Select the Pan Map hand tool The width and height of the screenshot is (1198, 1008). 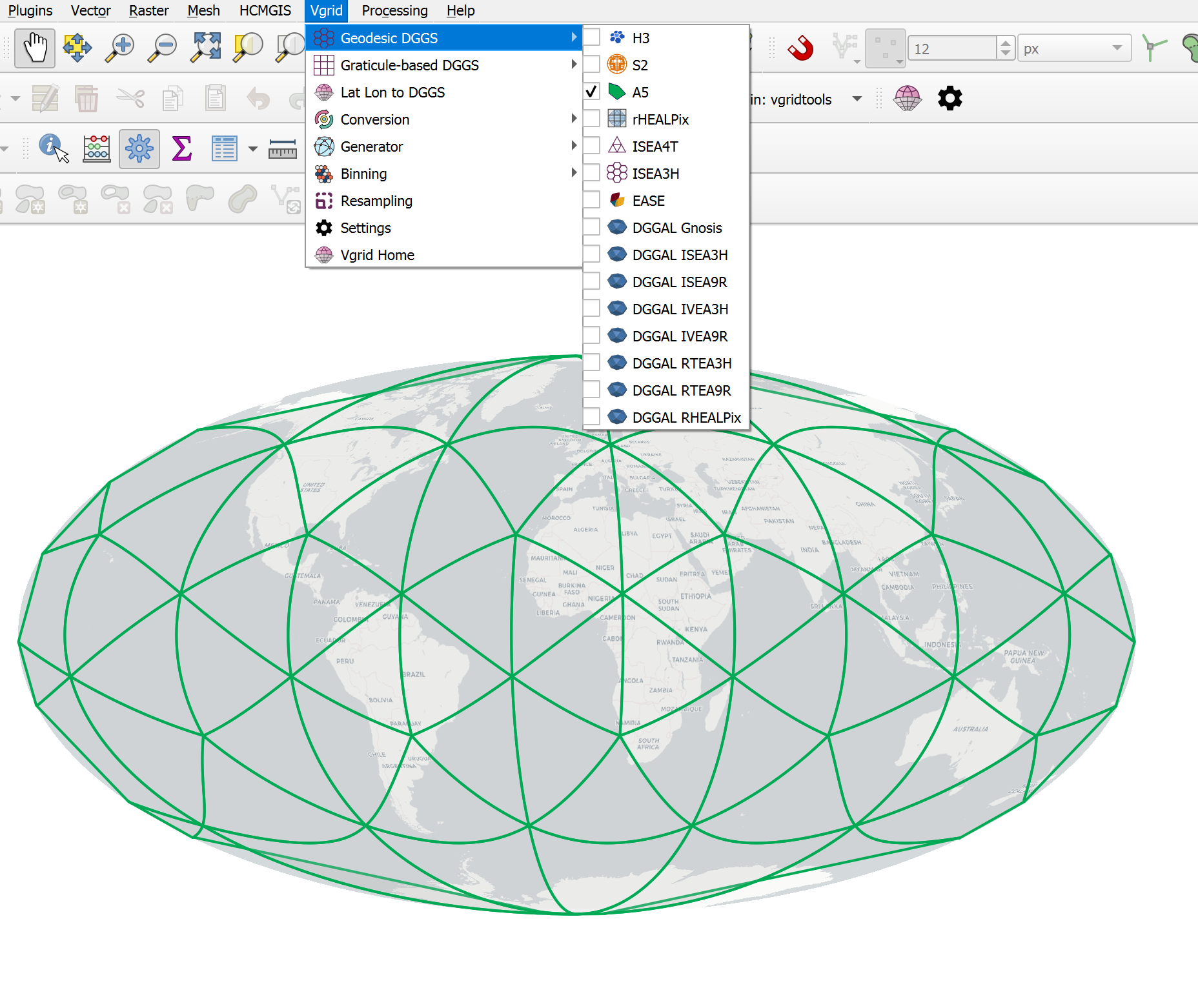click(x=35, y=48)
